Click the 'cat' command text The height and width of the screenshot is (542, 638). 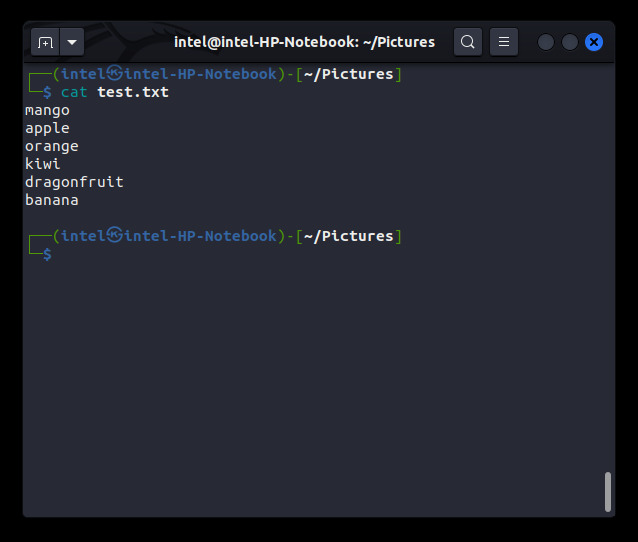point(74,92)
